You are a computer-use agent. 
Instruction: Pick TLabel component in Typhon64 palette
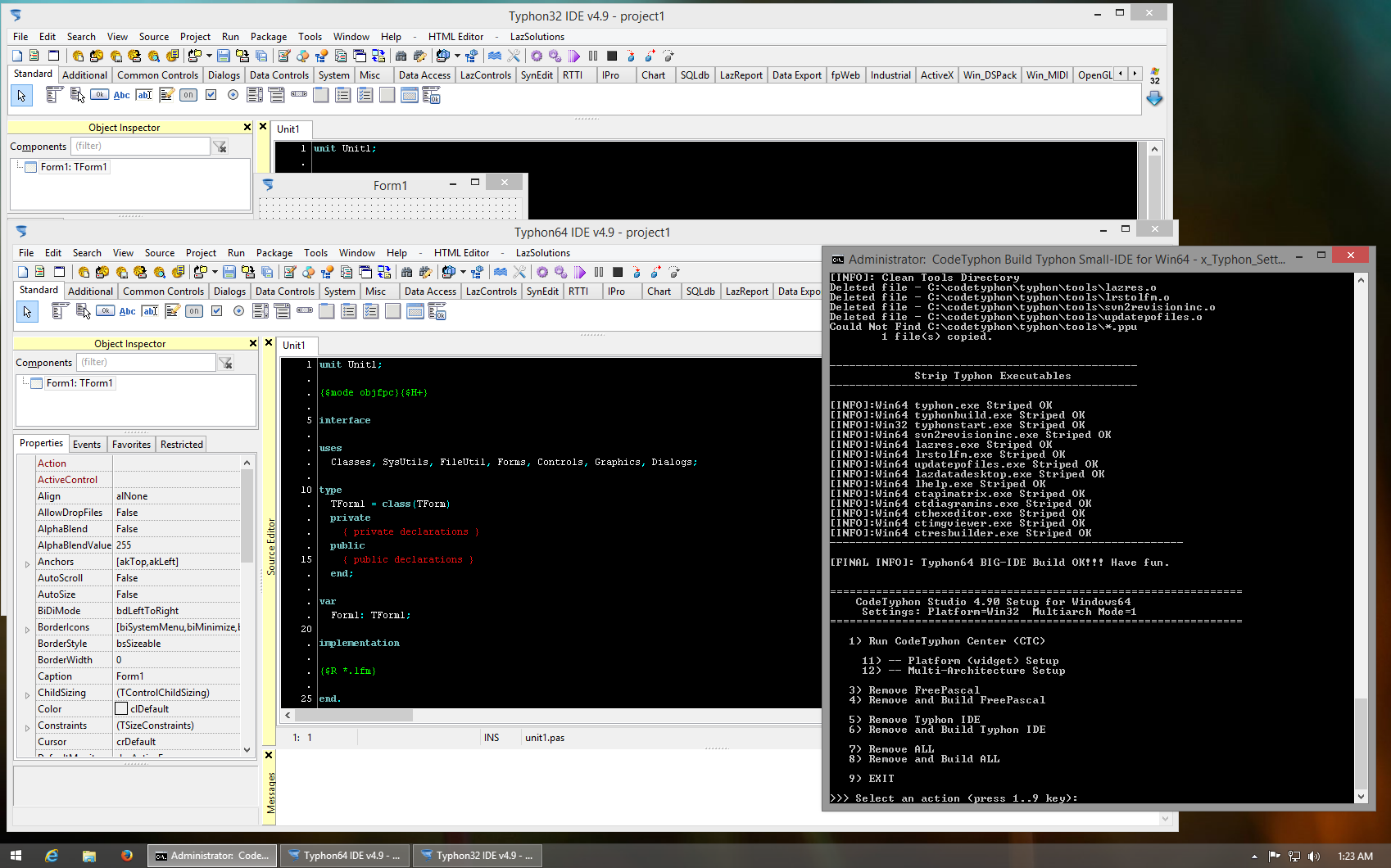pos(127,311)
